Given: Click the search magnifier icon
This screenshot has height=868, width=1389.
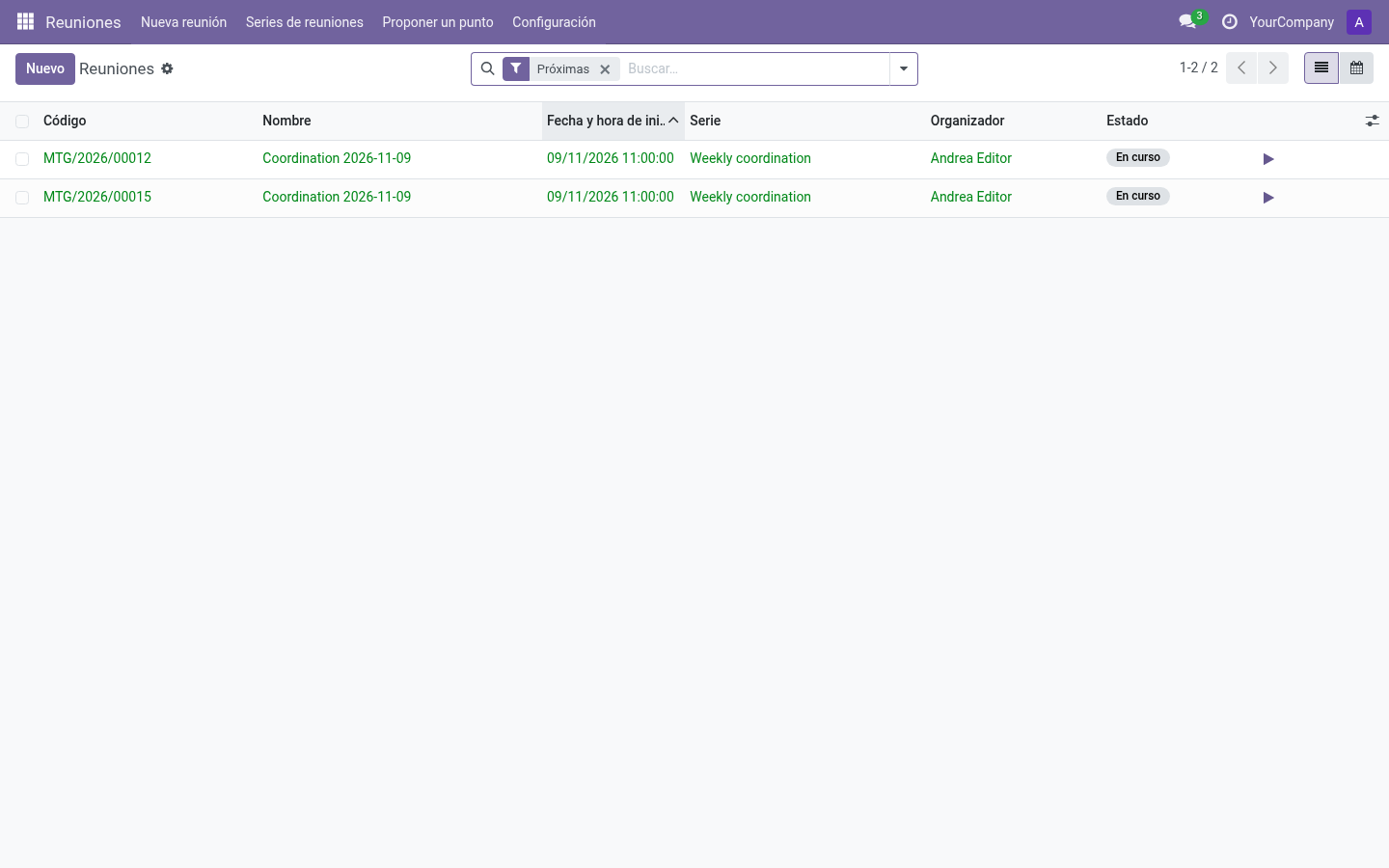Looking at the screenshot, I should pos(487,68).
